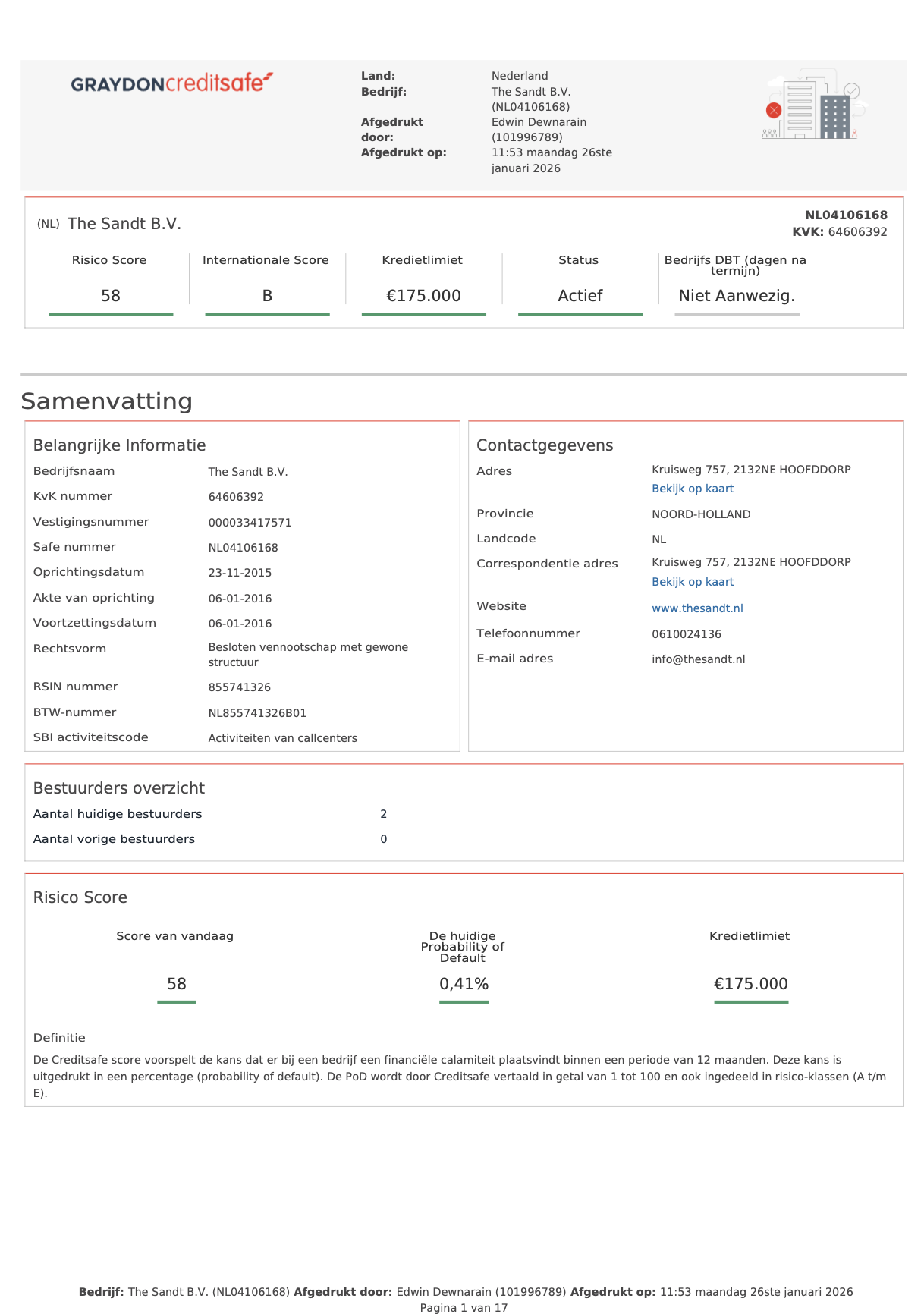The height and width of the screenshot is (1314, 924).
Task: Click header Land value Nederland
Action: 520,76
